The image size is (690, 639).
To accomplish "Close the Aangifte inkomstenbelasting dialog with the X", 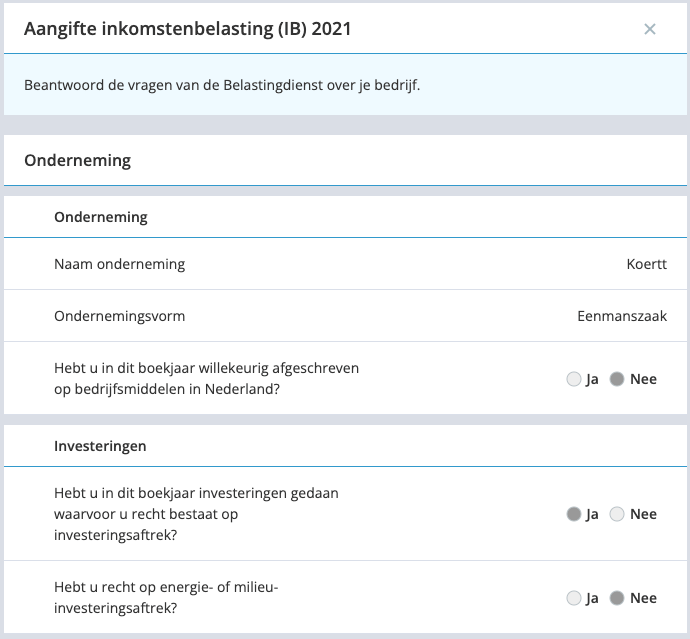I will 650,29.
